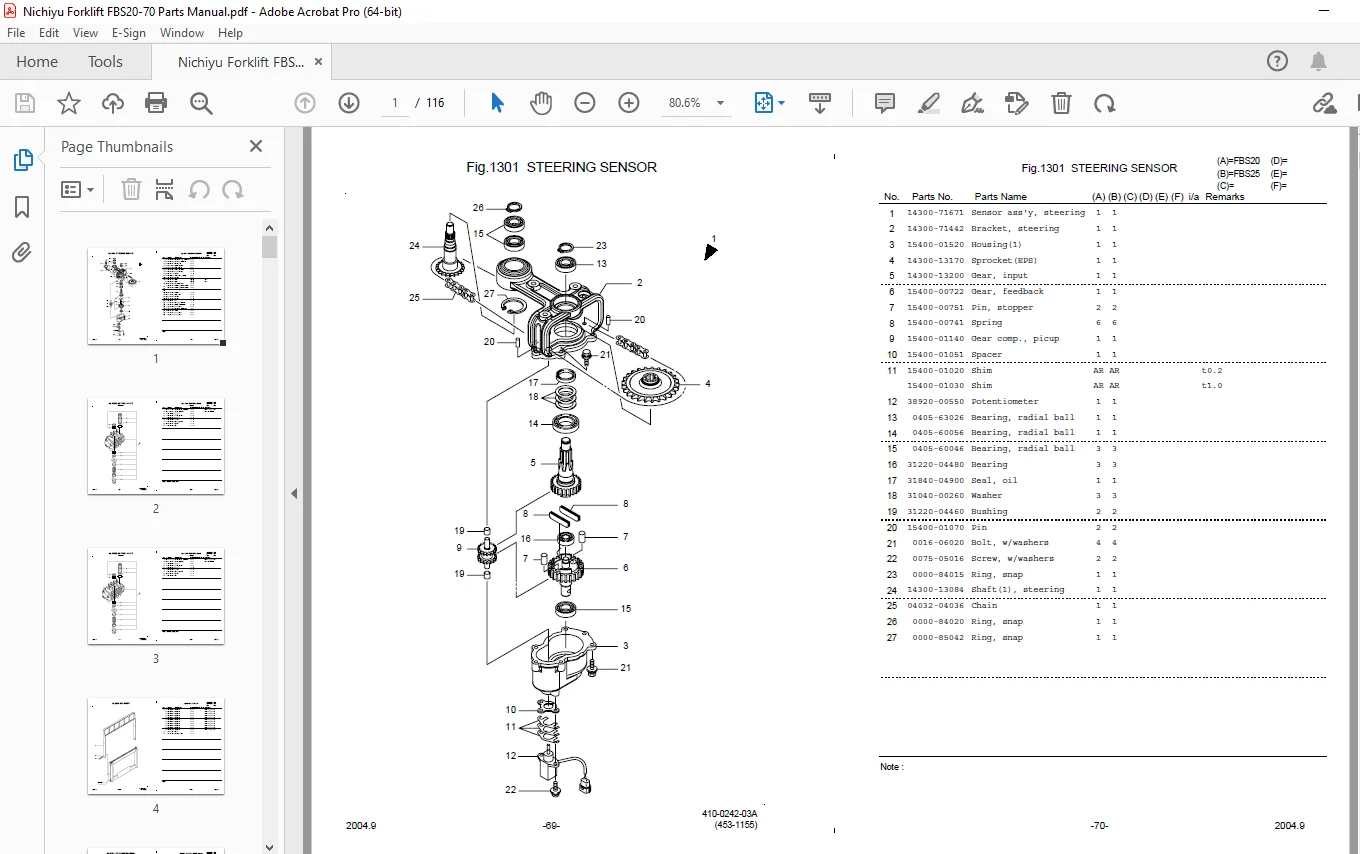
Task: Click the "Chain" part name
Action: (984, 606)
